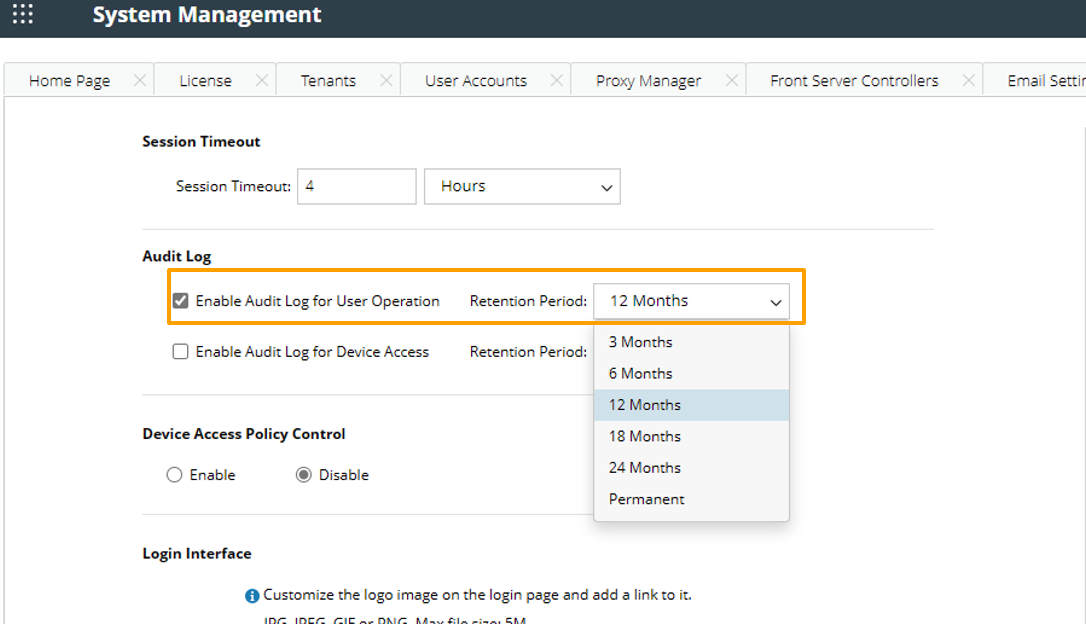Close the Front Server Controllers tab
The width and height of the screenshot is (1086, 624).
click(968, 81)
